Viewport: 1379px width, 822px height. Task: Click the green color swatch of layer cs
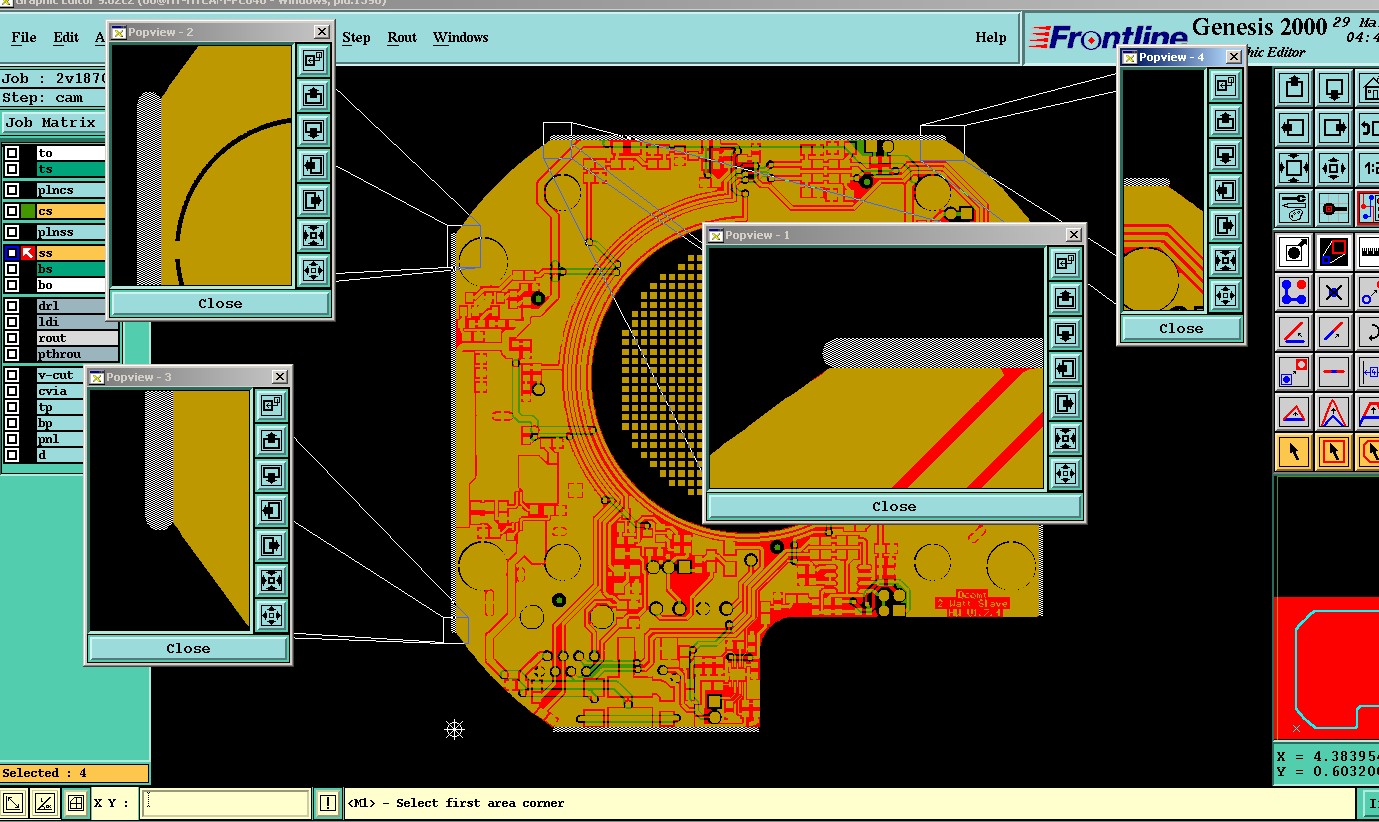coord(28,211)
